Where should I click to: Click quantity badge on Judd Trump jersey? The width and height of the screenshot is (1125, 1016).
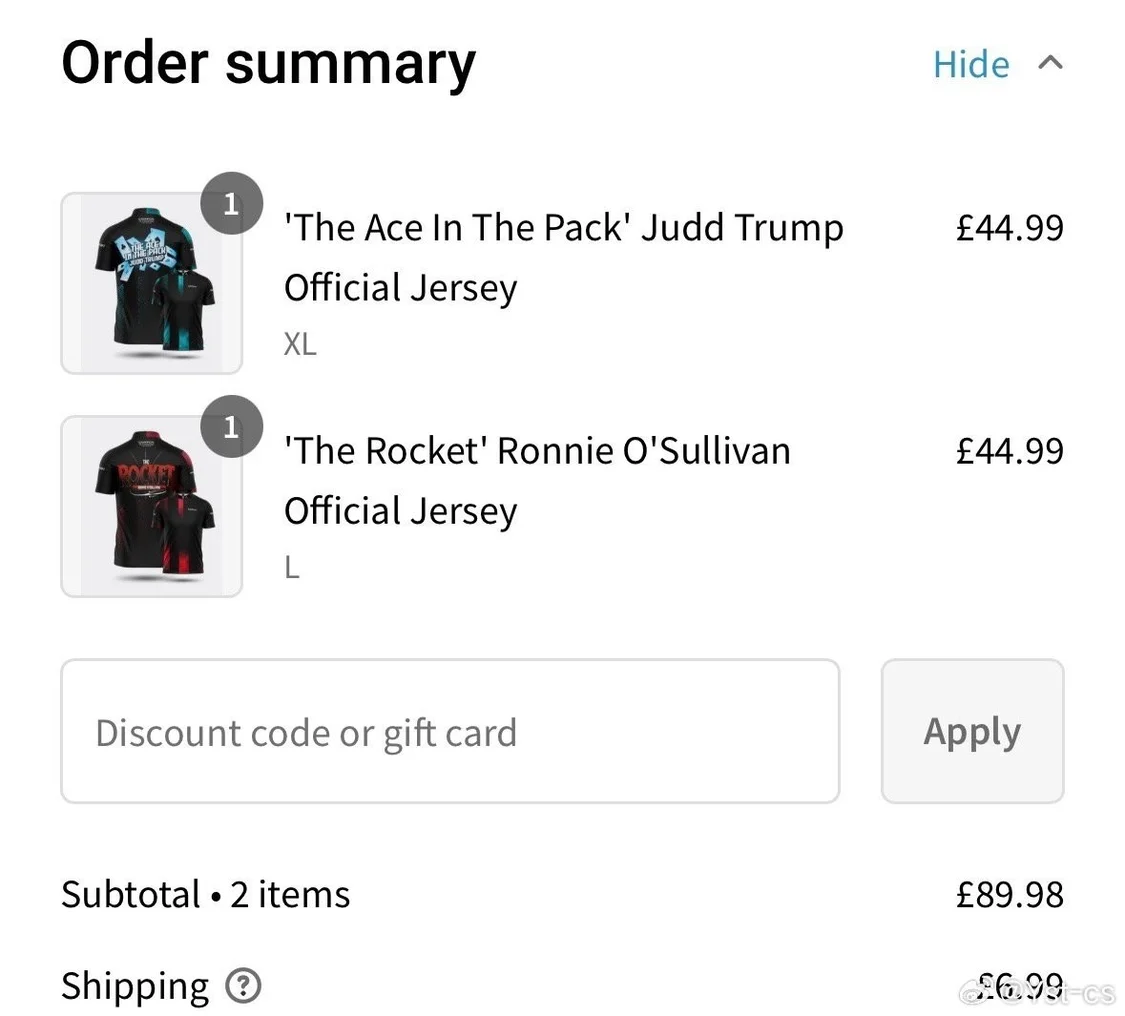(231, 204)
